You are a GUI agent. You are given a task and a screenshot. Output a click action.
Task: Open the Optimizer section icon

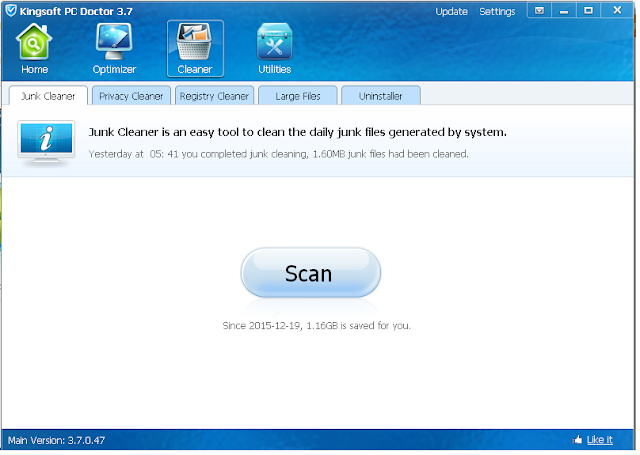pyautogui.click(x=114, y=47)
